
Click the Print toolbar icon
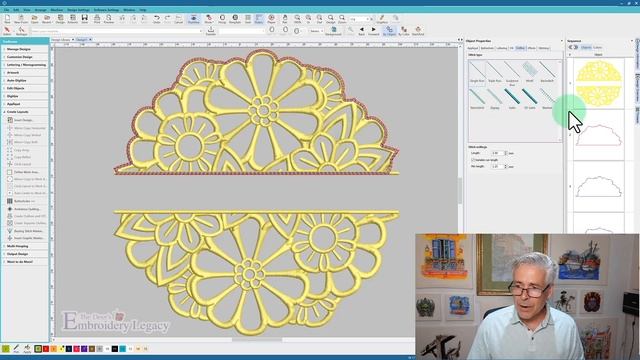[97, 18]
